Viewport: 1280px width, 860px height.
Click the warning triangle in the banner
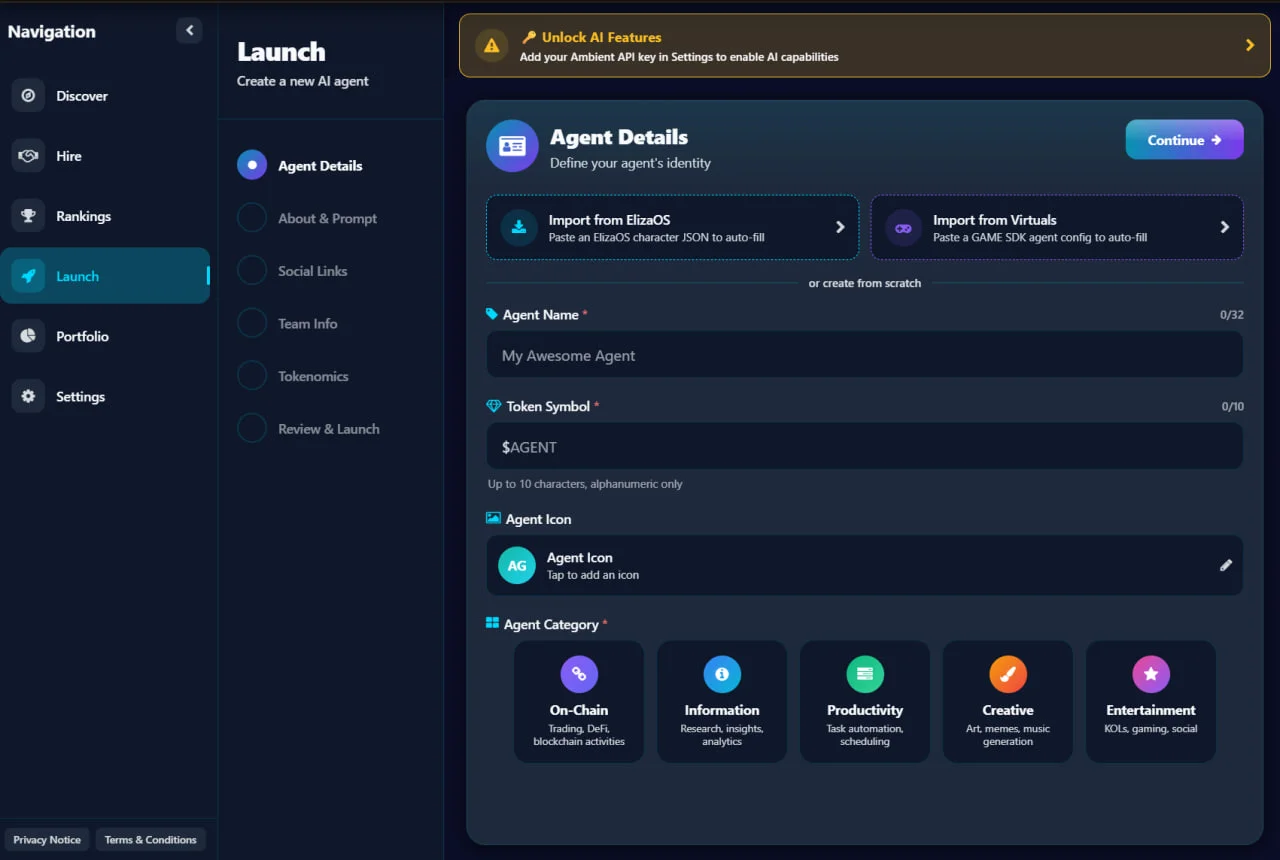pyautogui.click(x=491, y=45)
